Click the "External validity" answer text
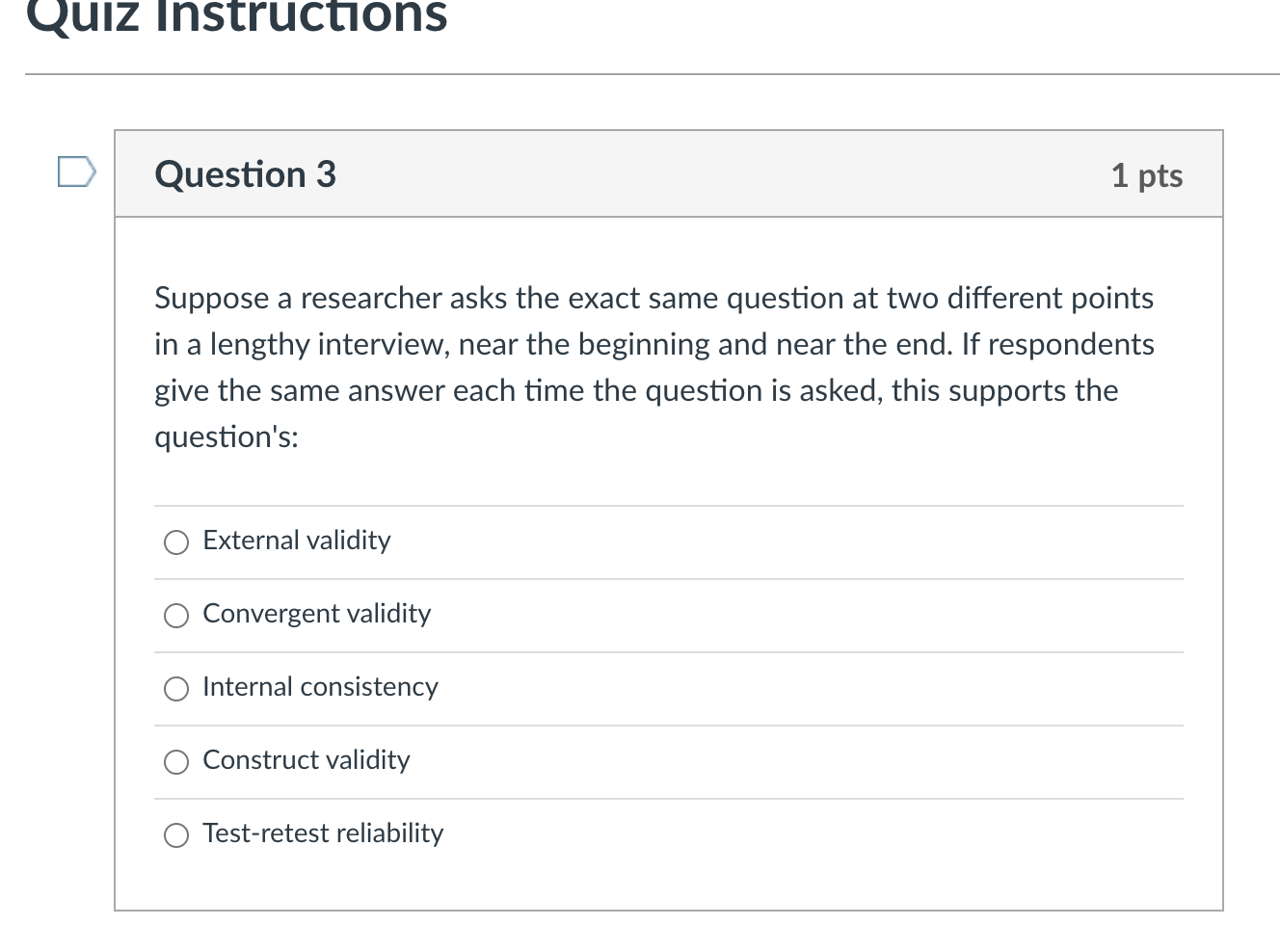Screen dimensions: 1280x952 click(x=297, y=541)
